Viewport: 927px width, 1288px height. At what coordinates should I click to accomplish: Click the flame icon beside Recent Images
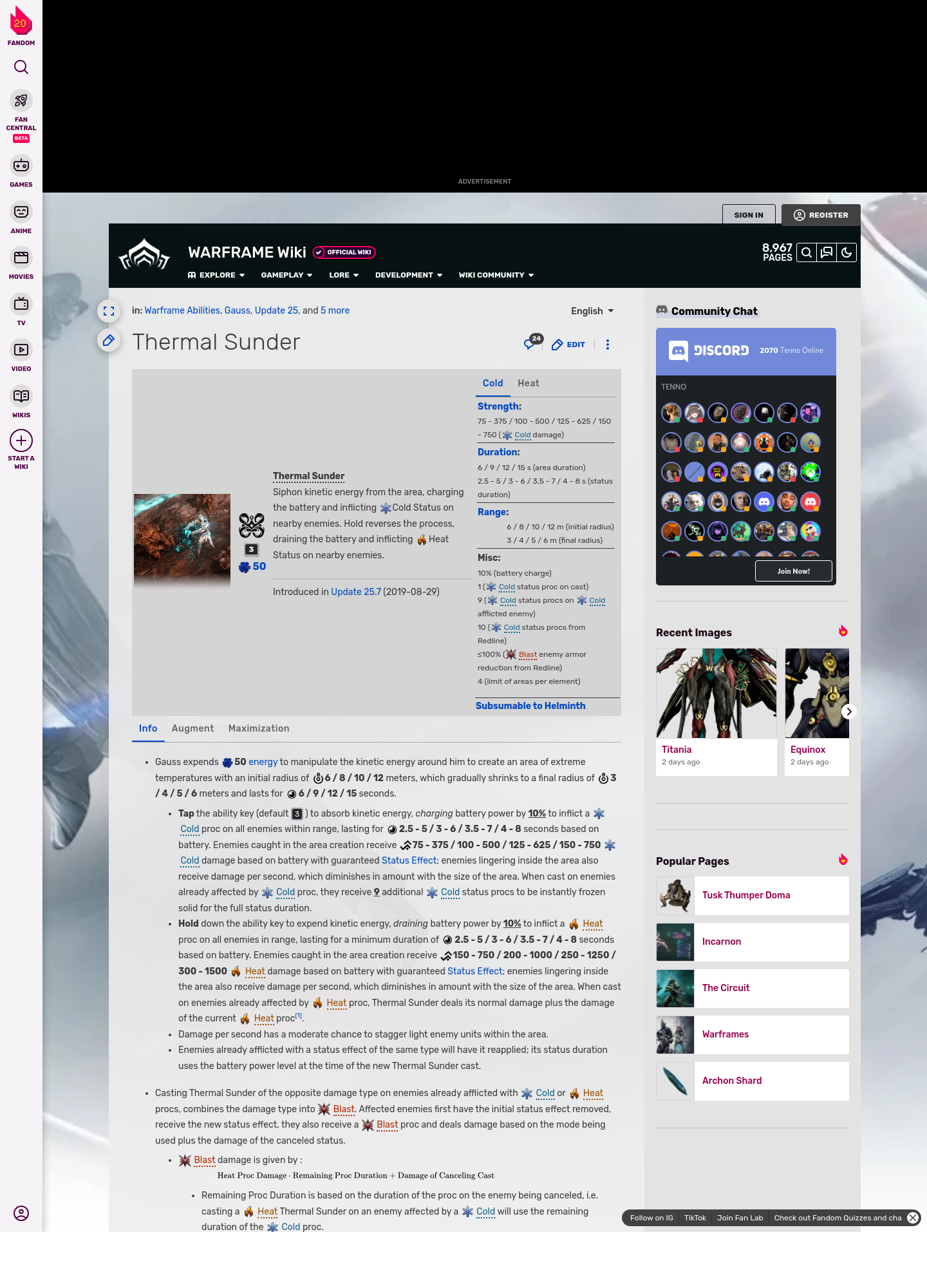point(843,631)
